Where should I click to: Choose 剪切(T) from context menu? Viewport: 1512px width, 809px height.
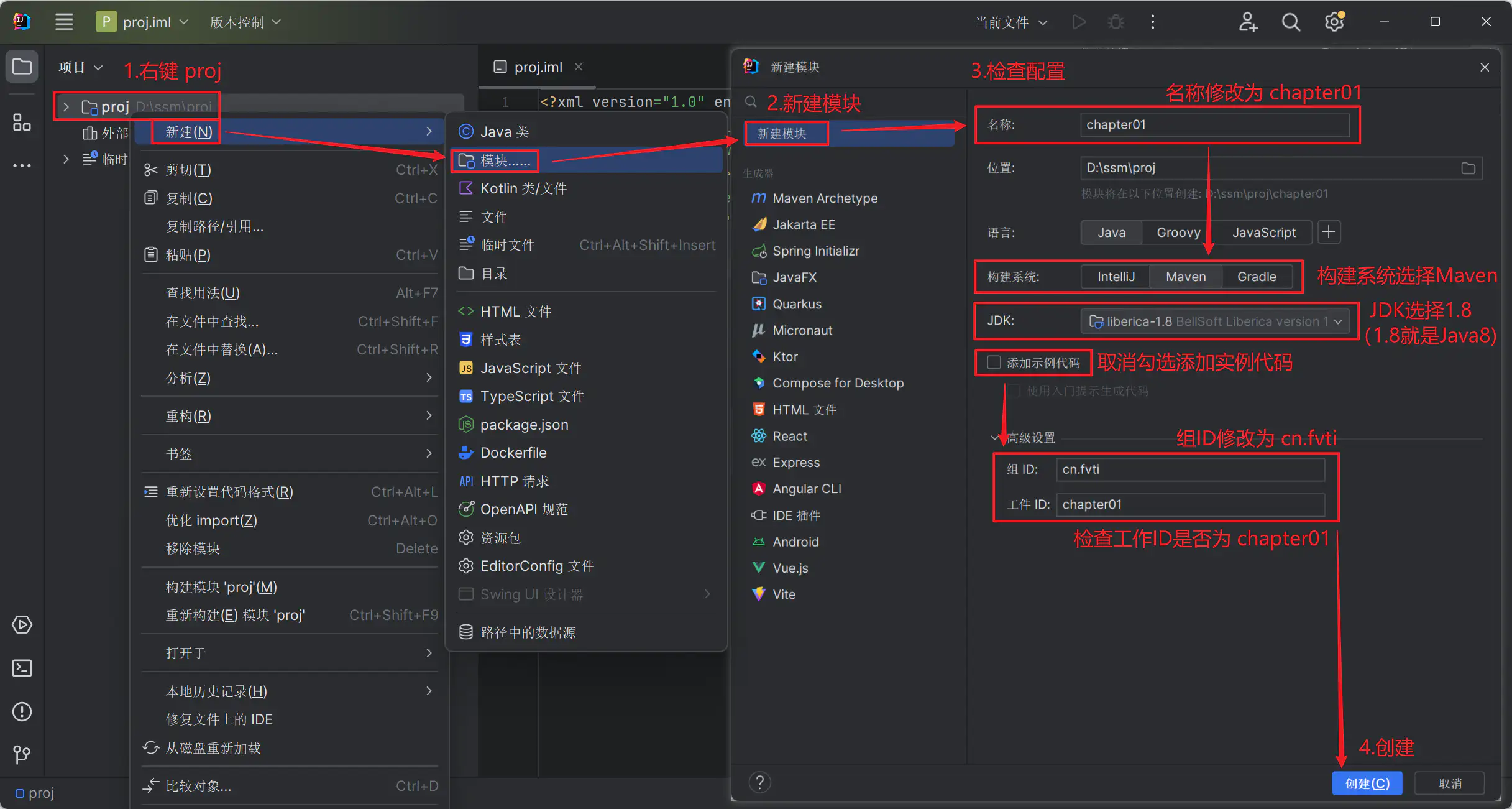click(x=290, y=170)
